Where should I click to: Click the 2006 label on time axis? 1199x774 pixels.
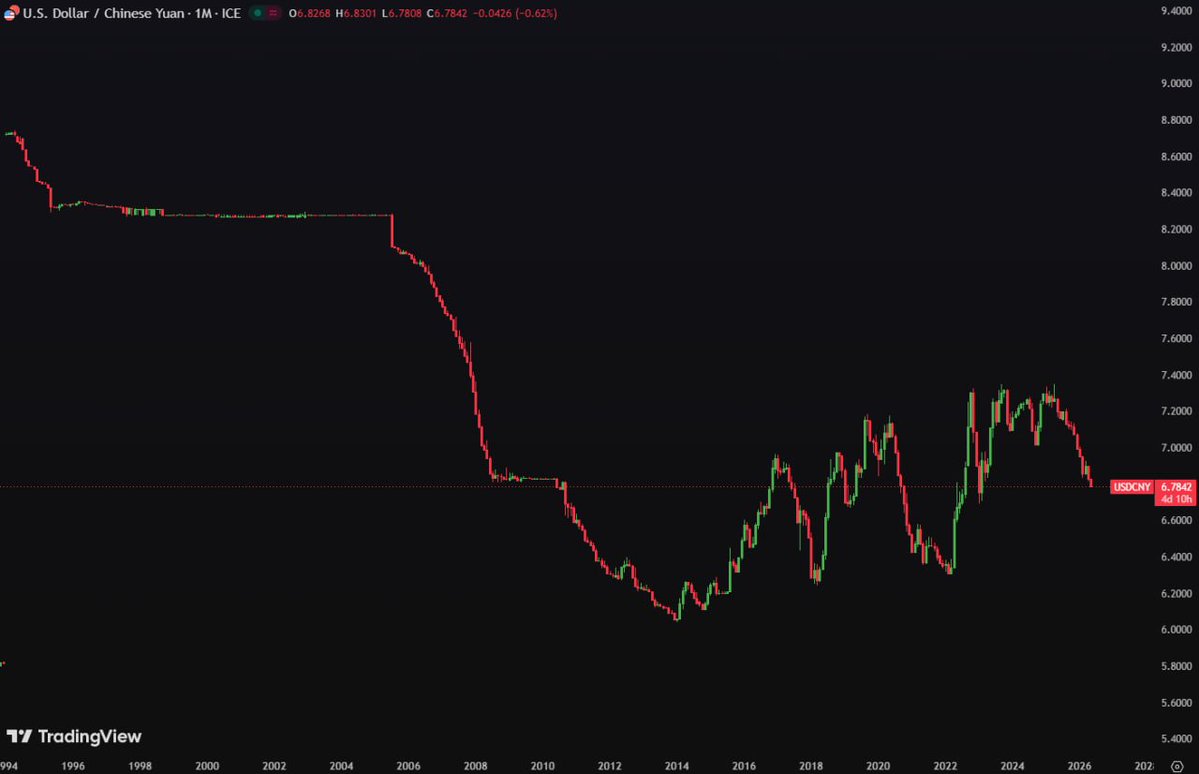(x=408, y=766)
